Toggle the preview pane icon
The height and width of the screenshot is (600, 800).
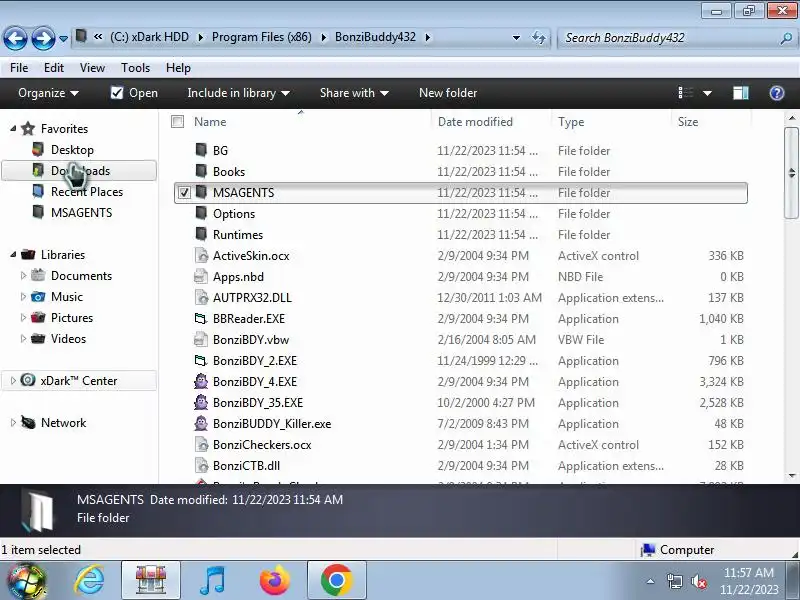741,93
